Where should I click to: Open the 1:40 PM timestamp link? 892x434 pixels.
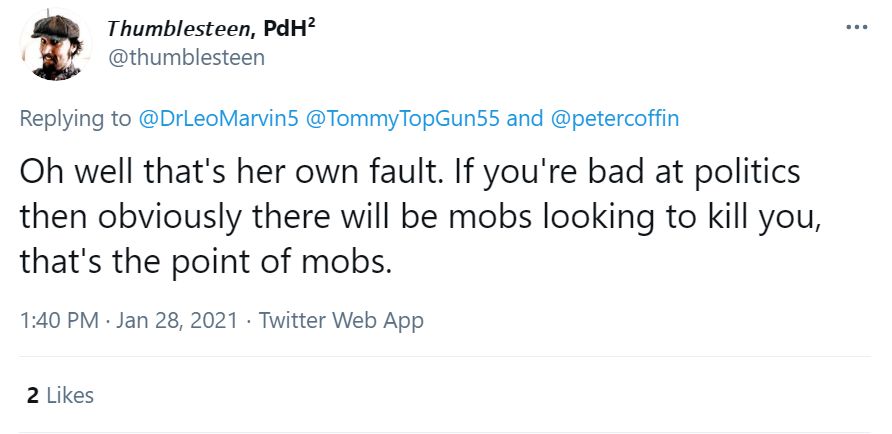coord(59,321)
